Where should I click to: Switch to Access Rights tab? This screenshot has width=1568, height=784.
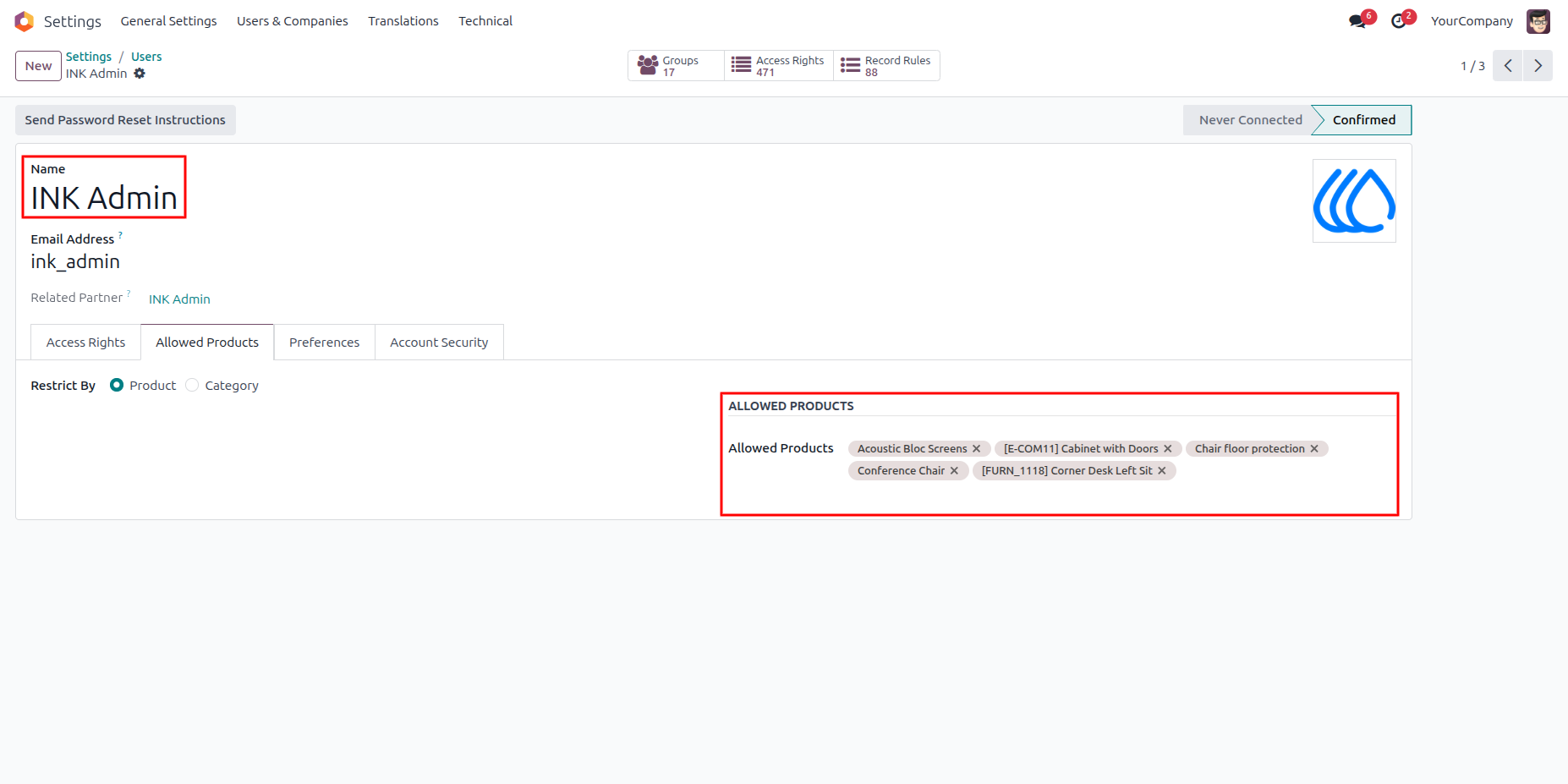85,343
